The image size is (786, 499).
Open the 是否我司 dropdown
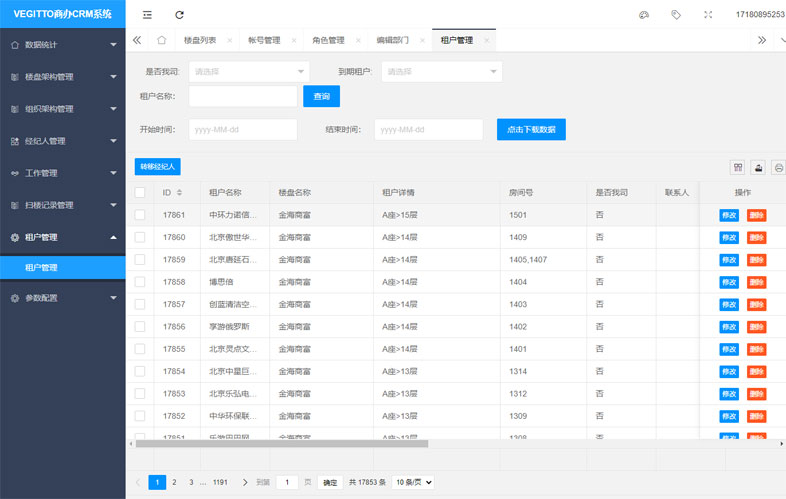click(249, 72)
